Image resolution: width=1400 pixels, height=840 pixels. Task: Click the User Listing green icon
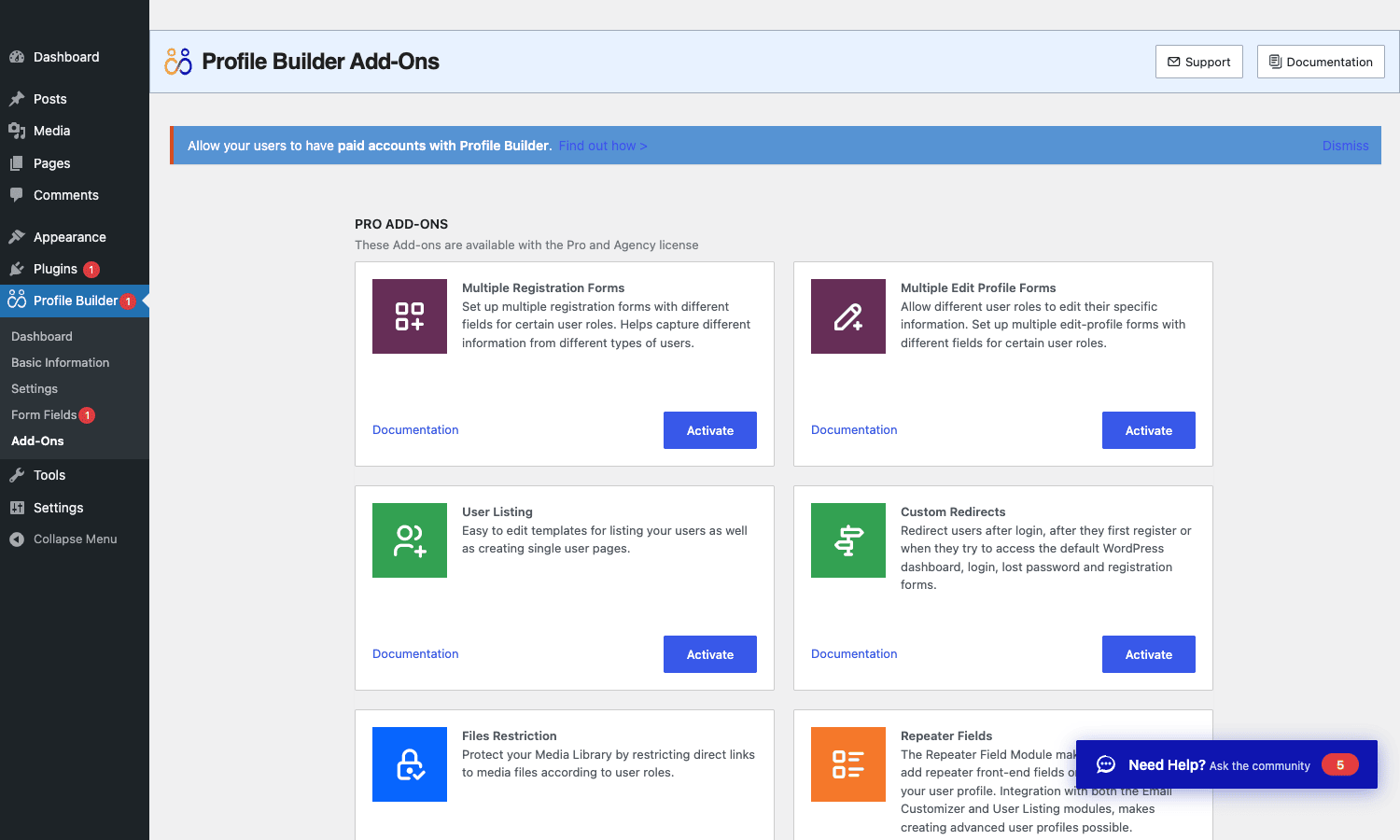click(410, 540)
